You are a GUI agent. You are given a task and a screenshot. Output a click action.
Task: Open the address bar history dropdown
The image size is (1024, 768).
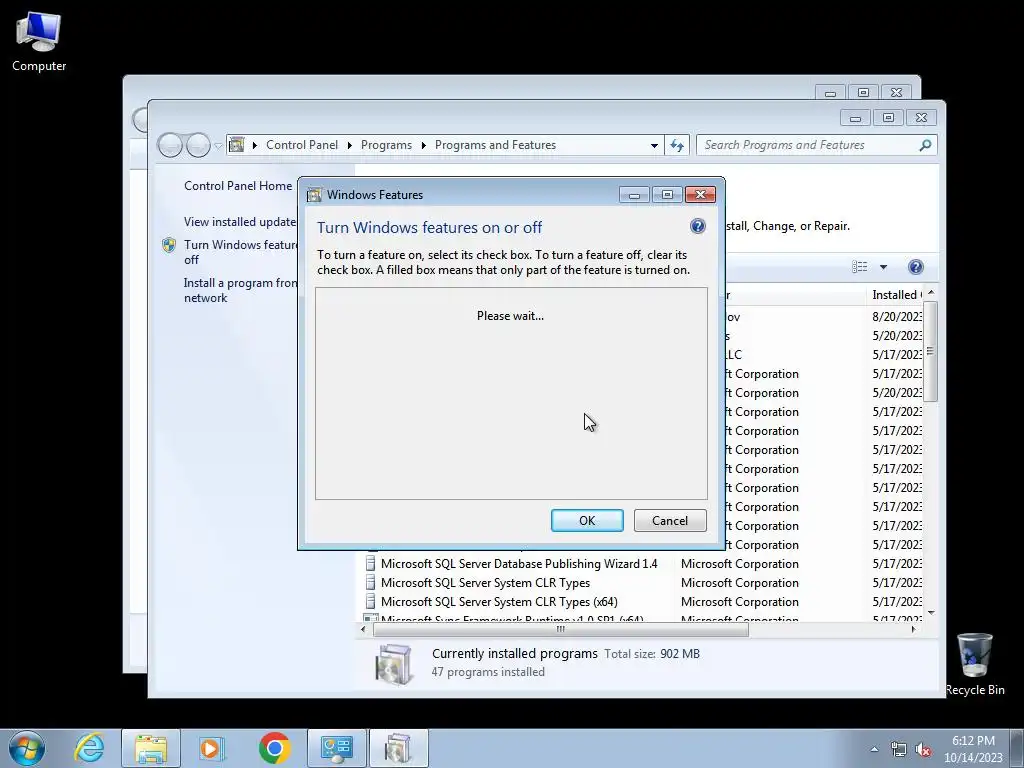654,146
